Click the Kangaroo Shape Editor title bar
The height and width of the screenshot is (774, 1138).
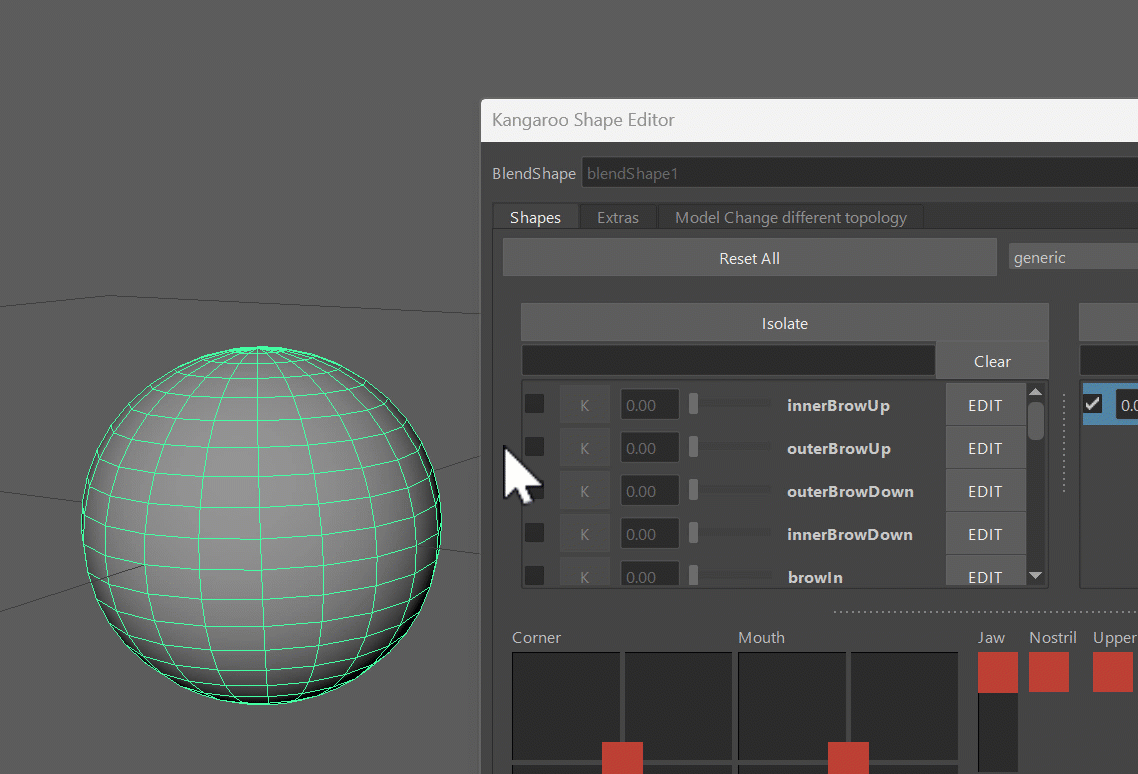point(809,120)
